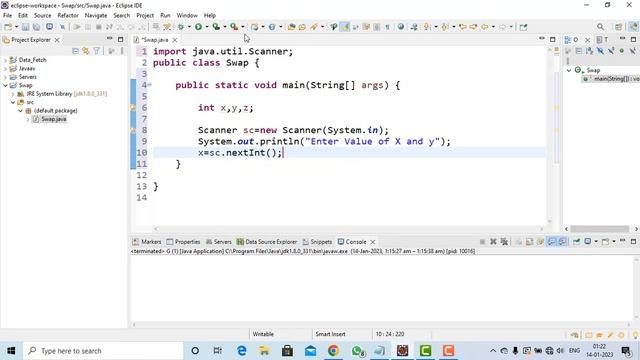Open Google Chrome from the taskbar
Screen dimensions: 640x360
333,351
